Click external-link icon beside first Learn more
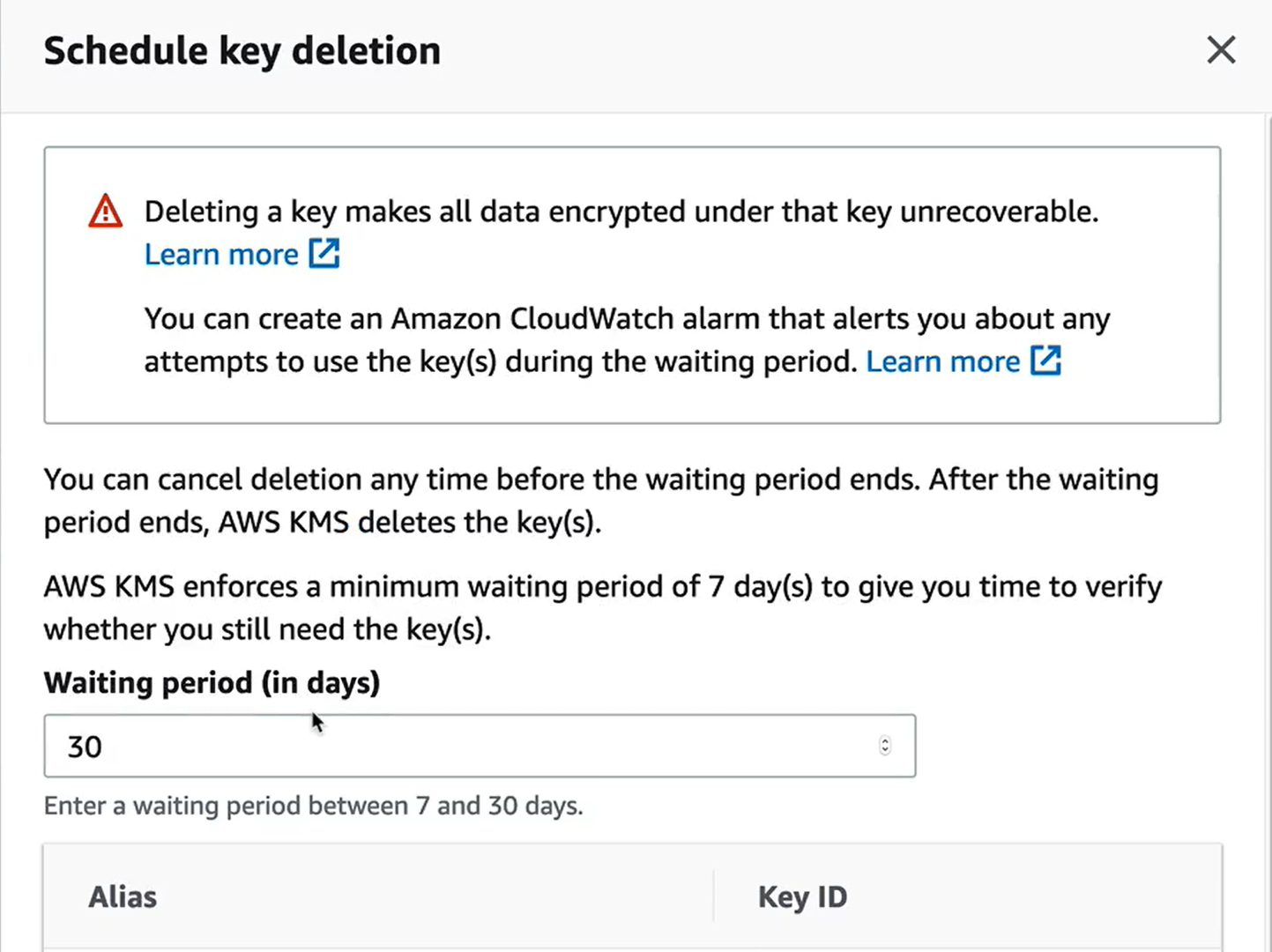1272x952 pixels. [x=324, y=254]
